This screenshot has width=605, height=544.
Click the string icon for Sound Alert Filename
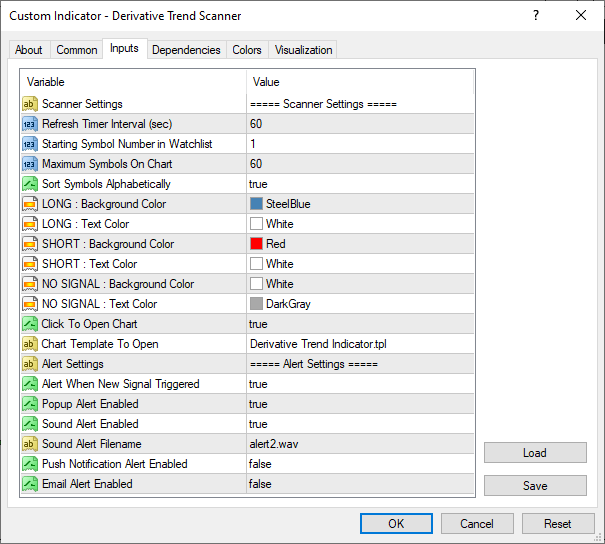(30, 444)
